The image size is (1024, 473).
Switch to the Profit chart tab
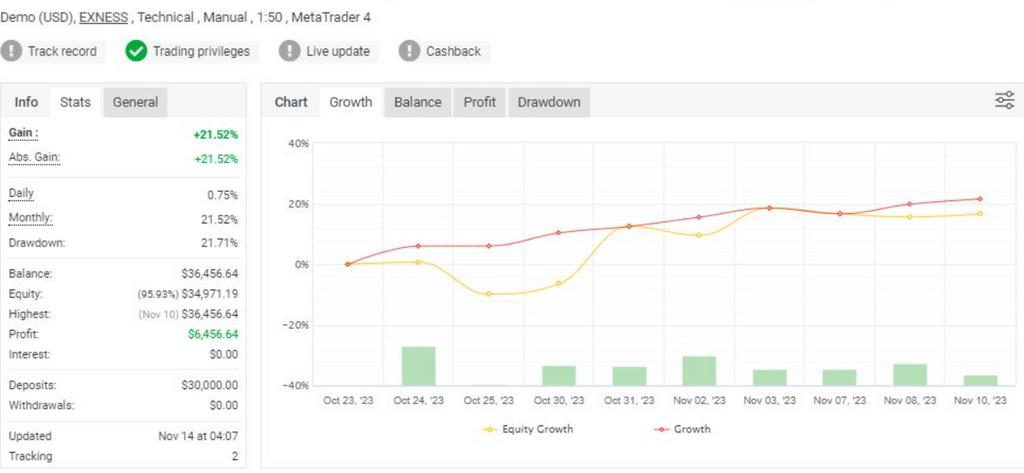point(480,102)
